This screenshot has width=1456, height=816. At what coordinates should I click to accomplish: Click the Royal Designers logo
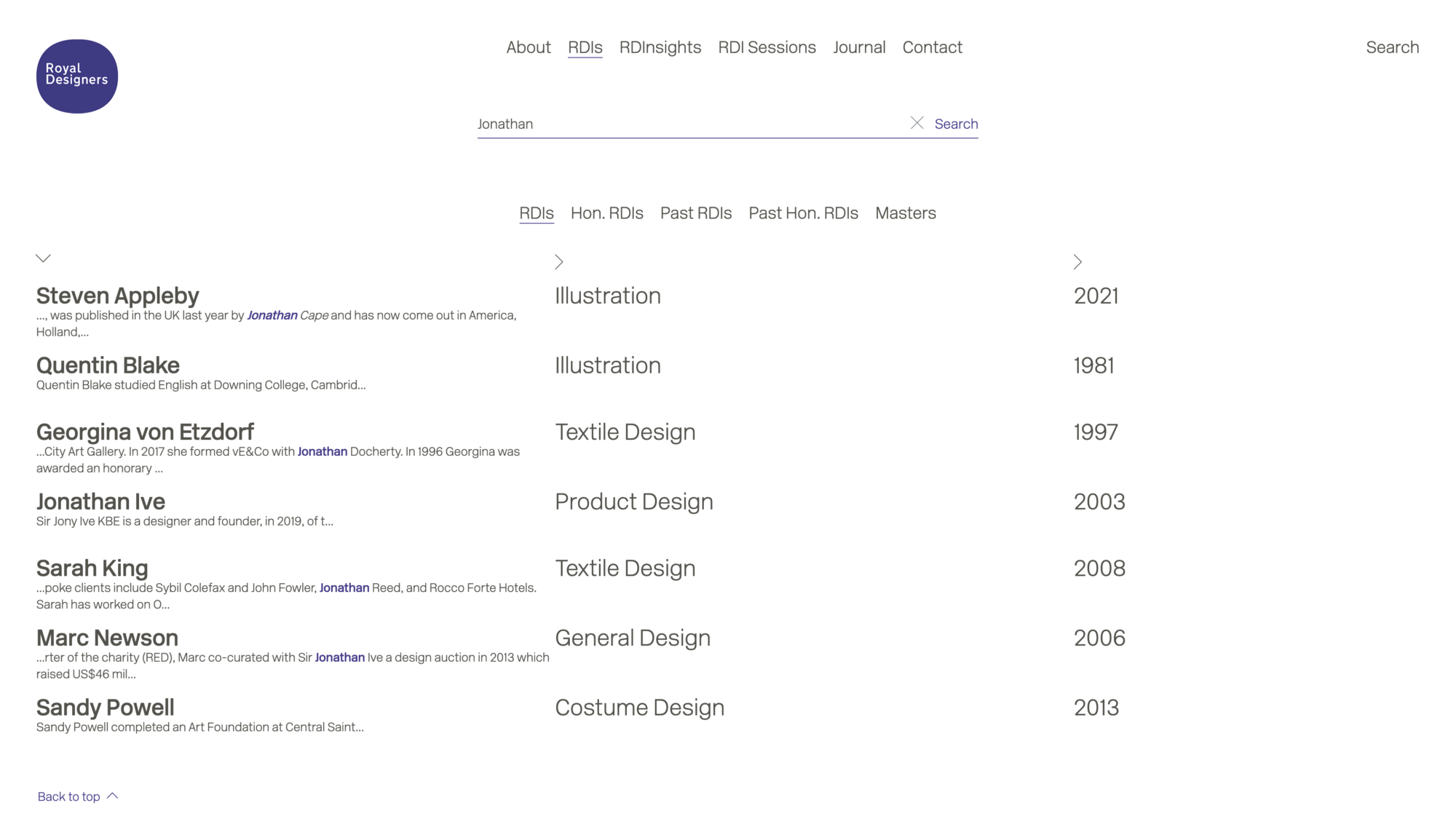[76, 76]
